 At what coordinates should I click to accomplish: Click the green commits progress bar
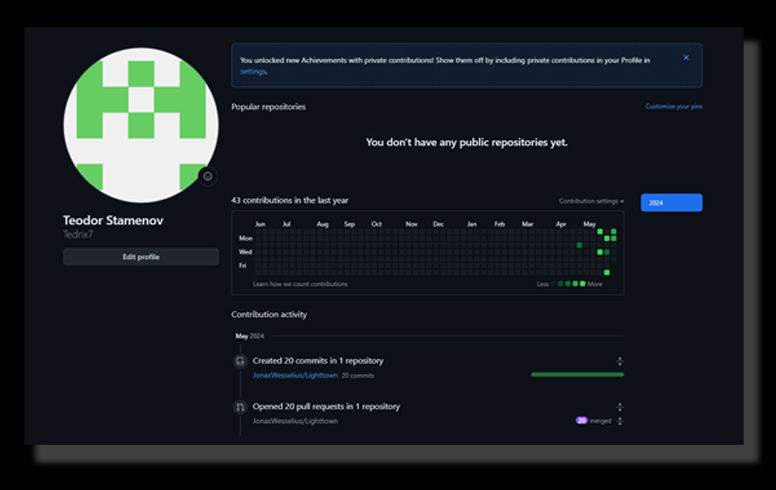point(577,375)
